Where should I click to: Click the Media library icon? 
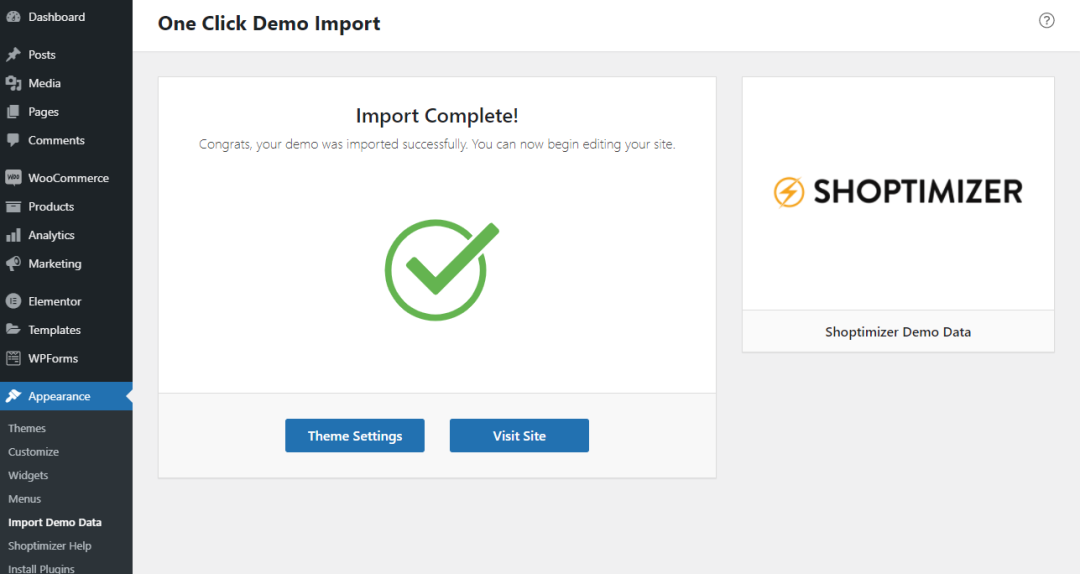pyautogui.click(x=13, y=84)
